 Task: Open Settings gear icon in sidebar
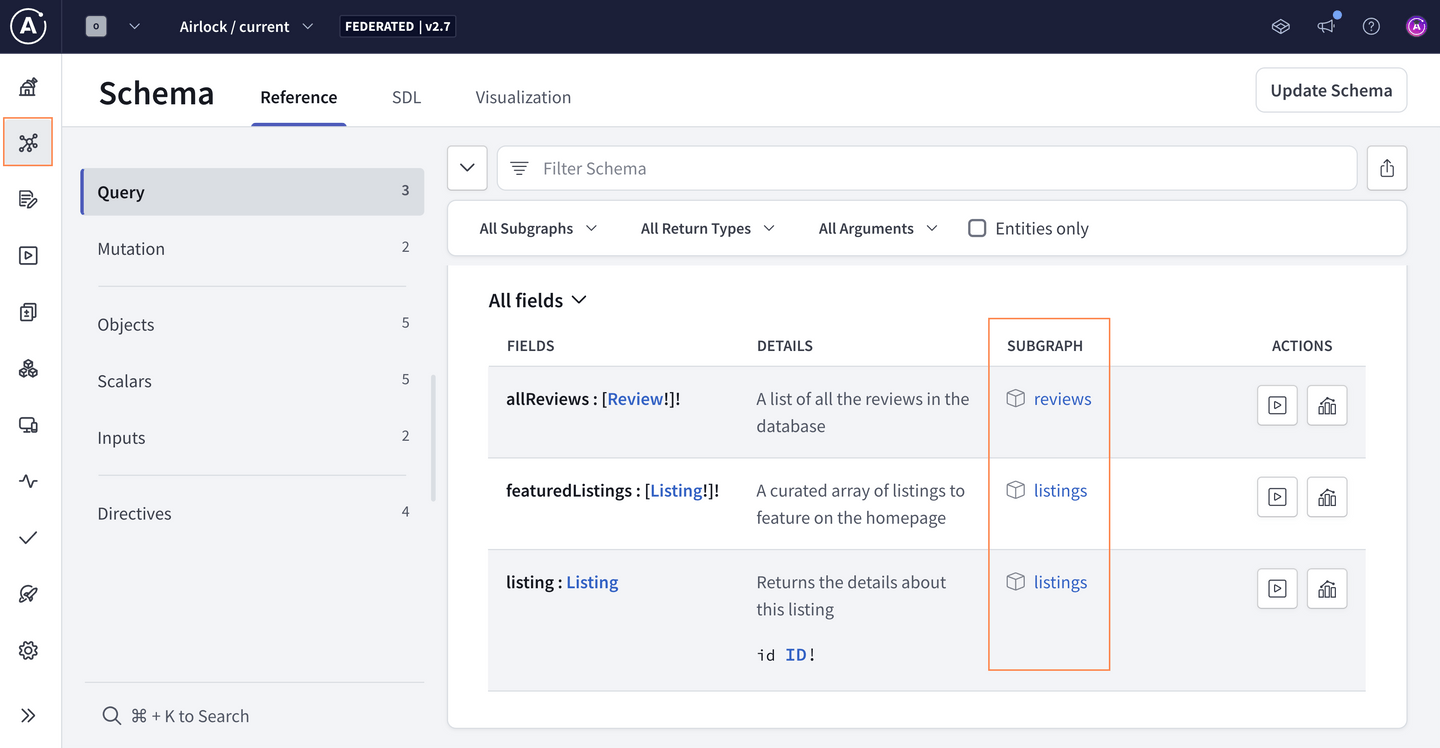28,651
